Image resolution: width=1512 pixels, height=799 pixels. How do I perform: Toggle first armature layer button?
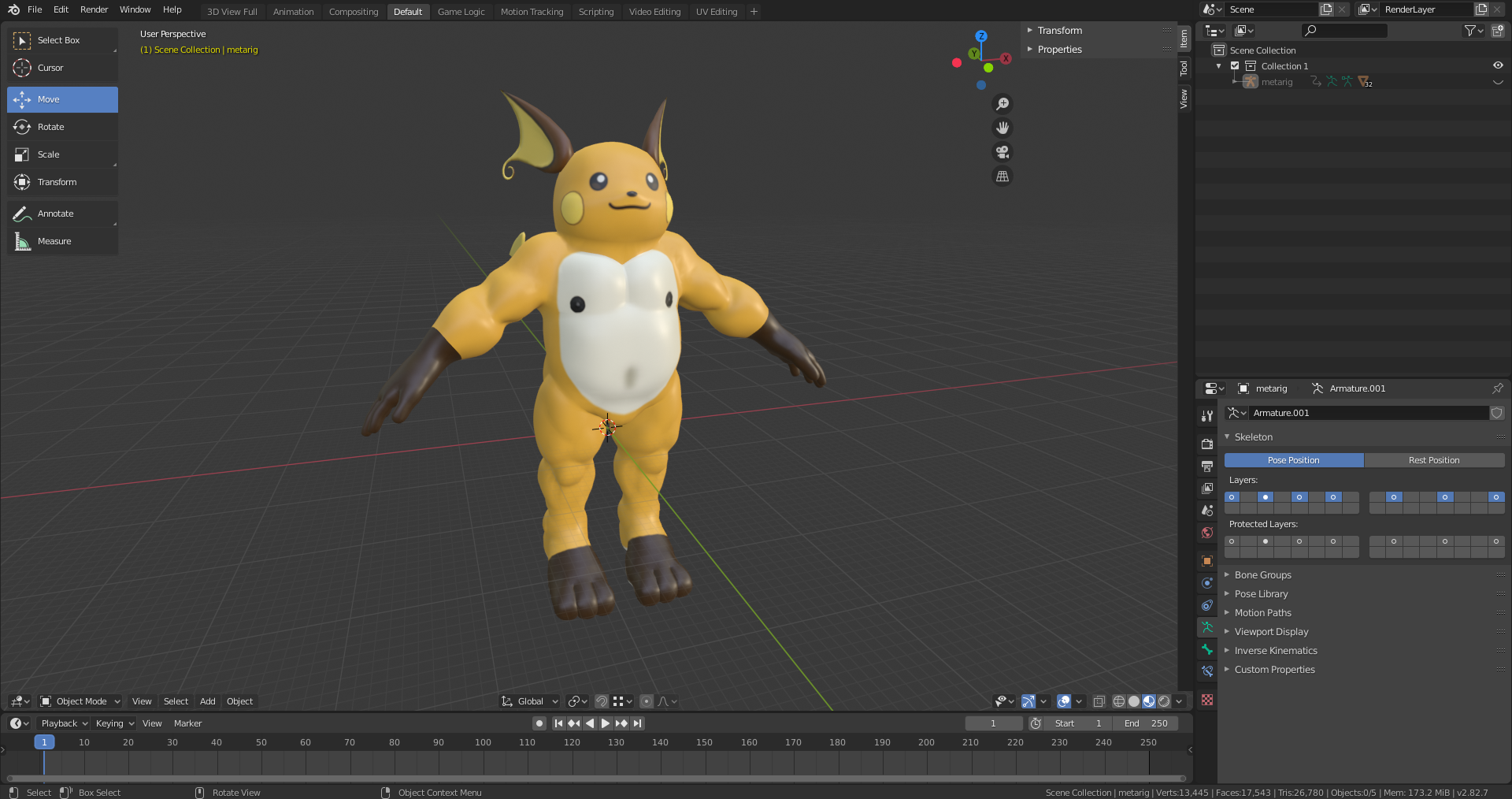click(1232, 497)
